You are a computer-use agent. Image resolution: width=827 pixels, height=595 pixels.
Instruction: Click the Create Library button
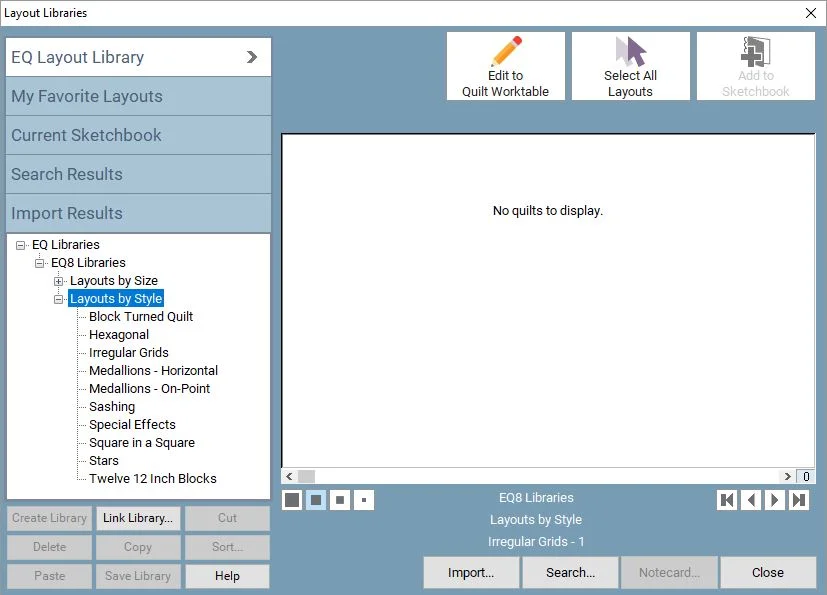[50, 518]
